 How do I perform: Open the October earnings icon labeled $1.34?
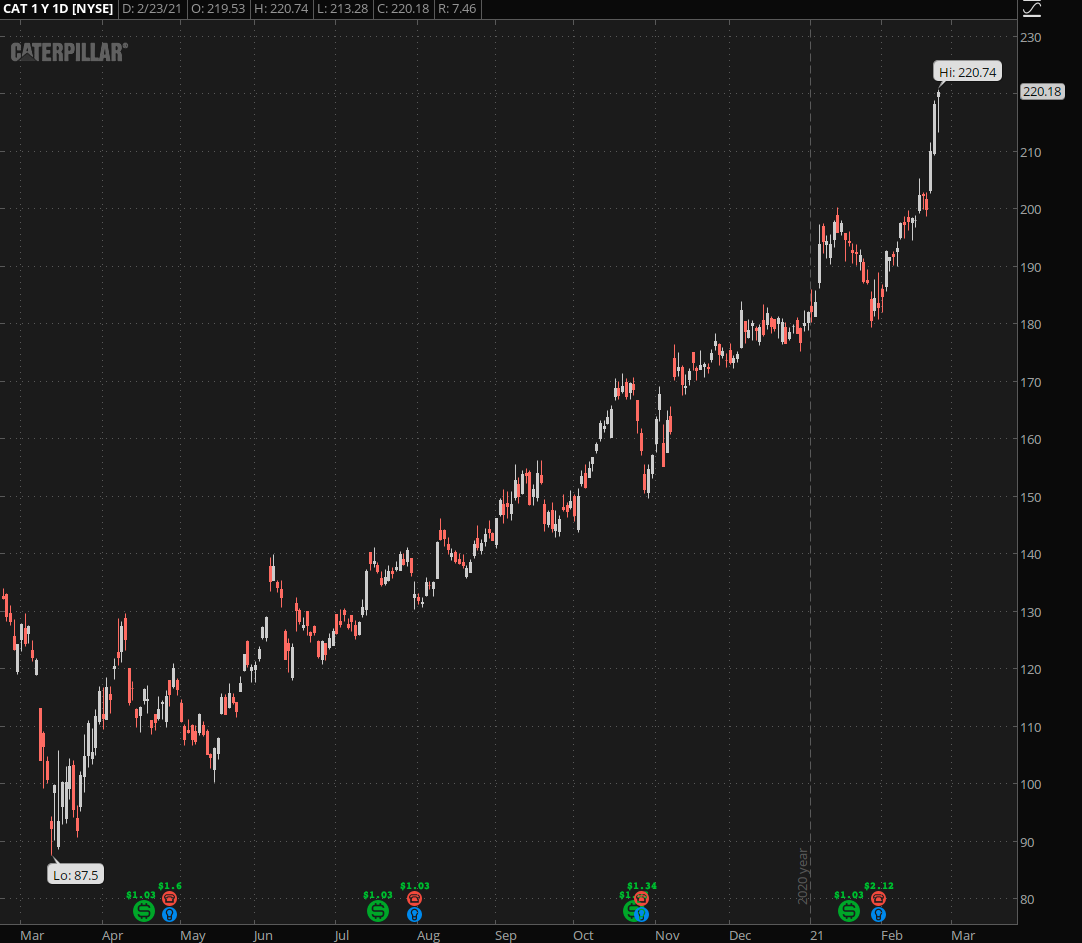click(x=642, y=898)
